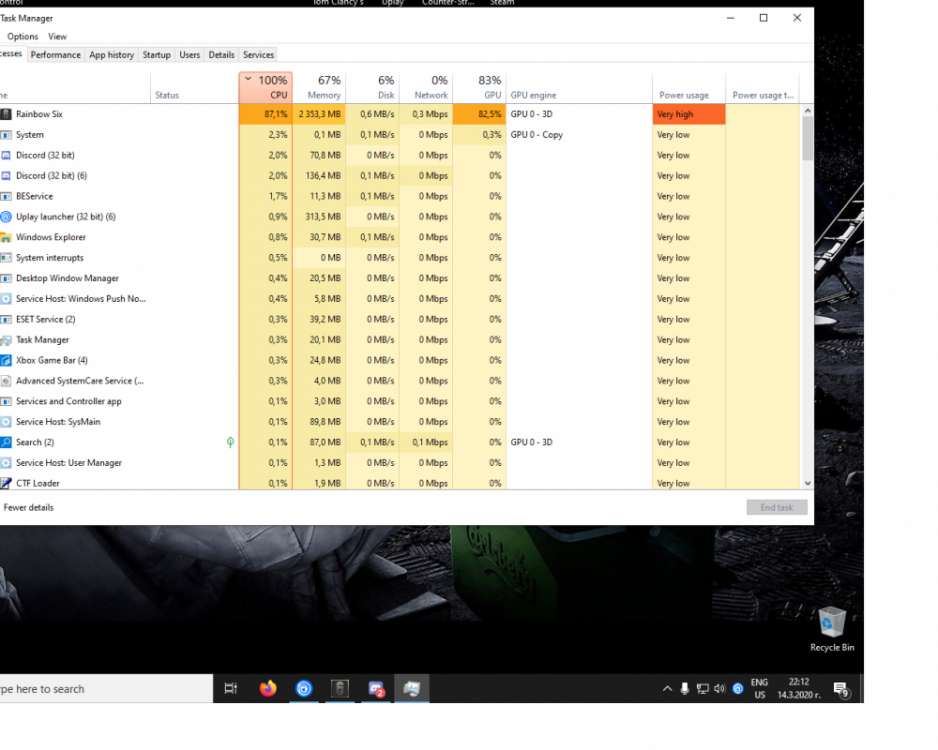
Task: Open the View menu
Action: click(57, 36)
